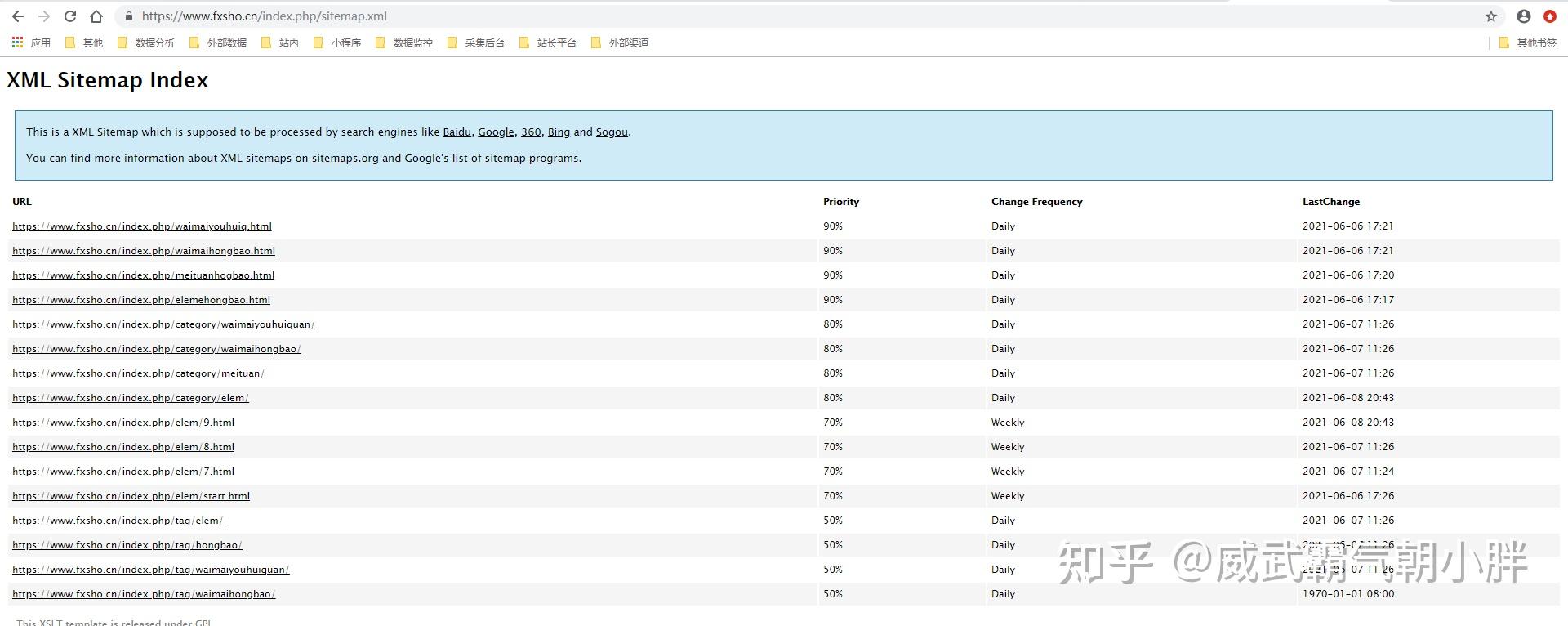Bookmark this page with the star icon

click(1491, 16)
